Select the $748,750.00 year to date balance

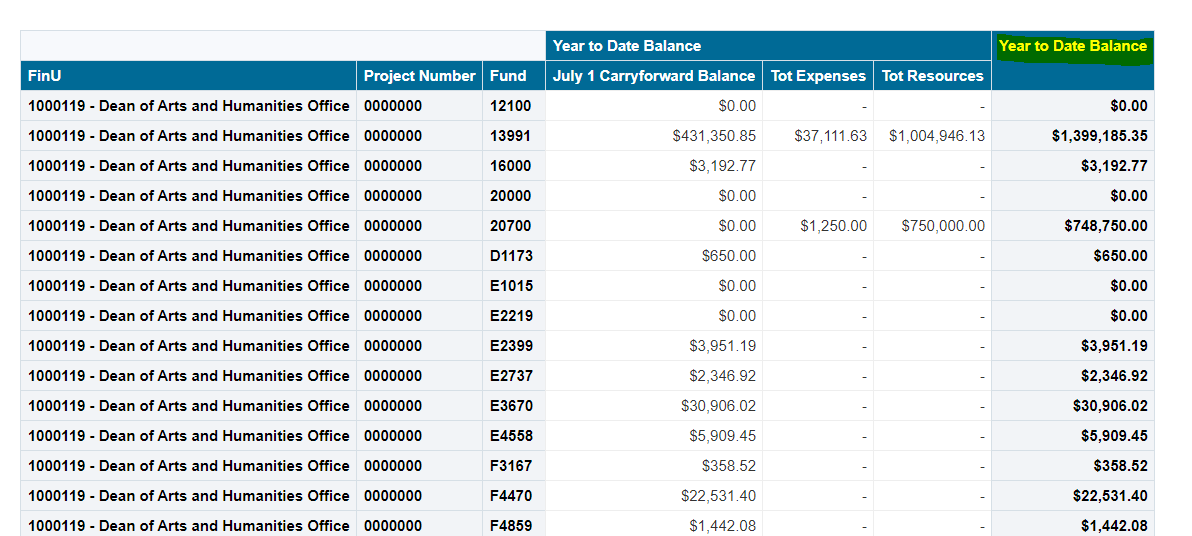point(1105,226)
